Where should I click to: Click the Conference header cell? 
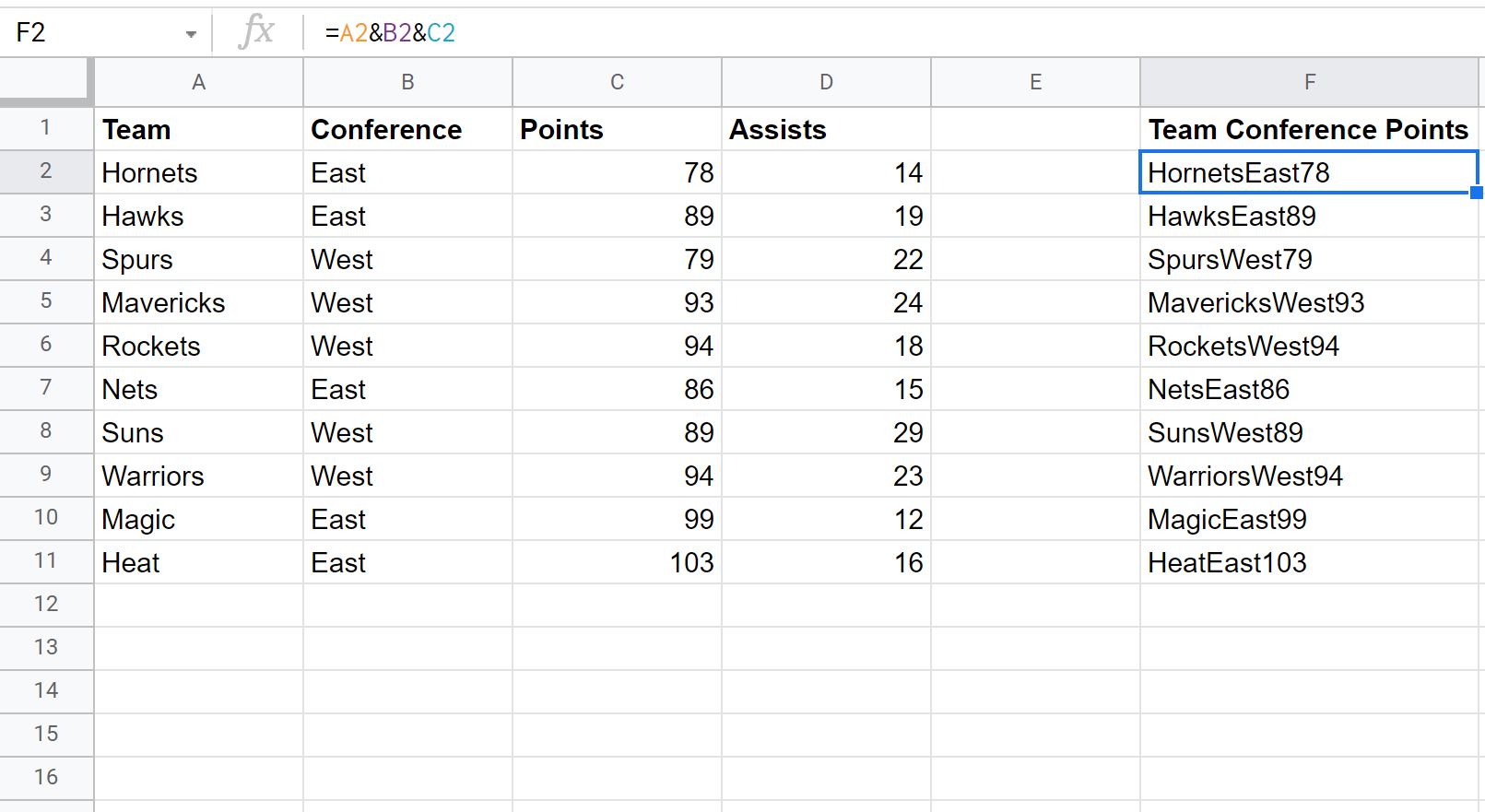407,129
